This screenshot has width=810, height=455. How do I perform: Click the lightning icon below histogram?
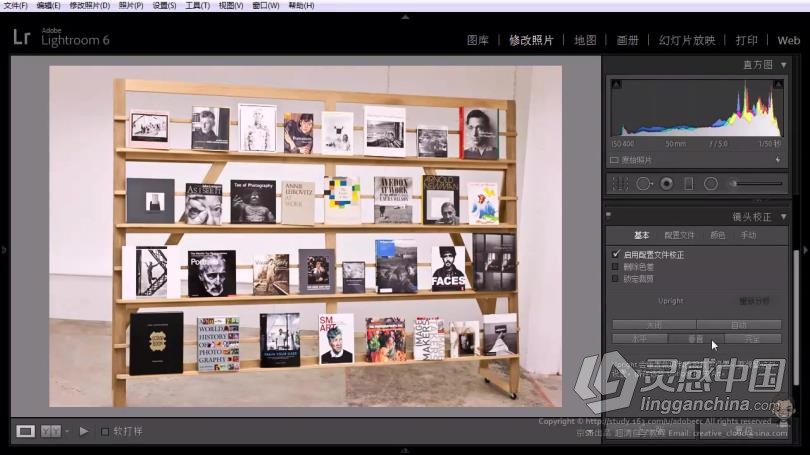(778, 160)
